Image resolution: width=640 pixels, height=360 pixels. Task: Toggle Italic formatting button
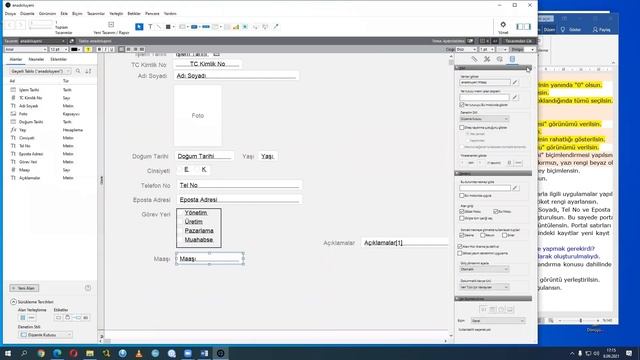click(105, 49)
